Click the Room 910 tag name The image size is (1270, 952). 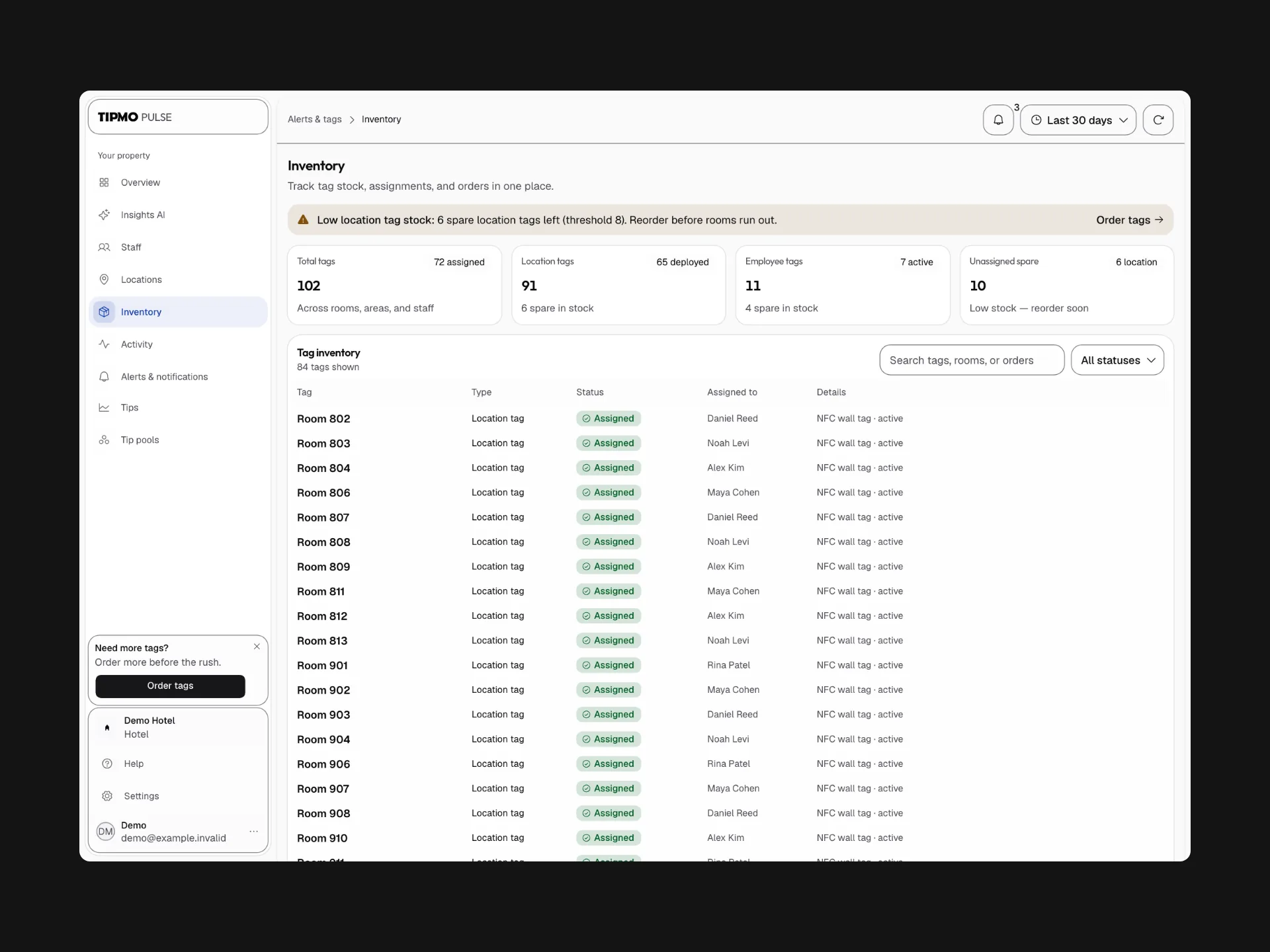click(322, 838)
